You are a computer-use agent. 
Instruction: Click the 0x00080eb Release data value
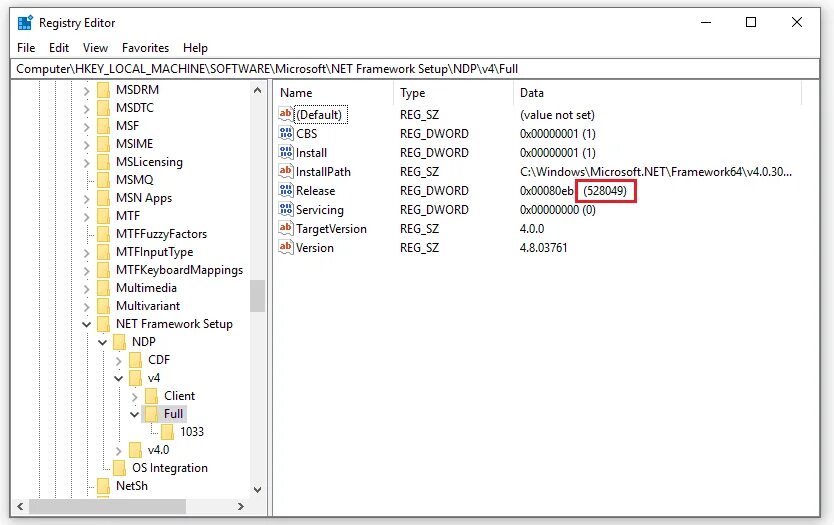point(547,190)
